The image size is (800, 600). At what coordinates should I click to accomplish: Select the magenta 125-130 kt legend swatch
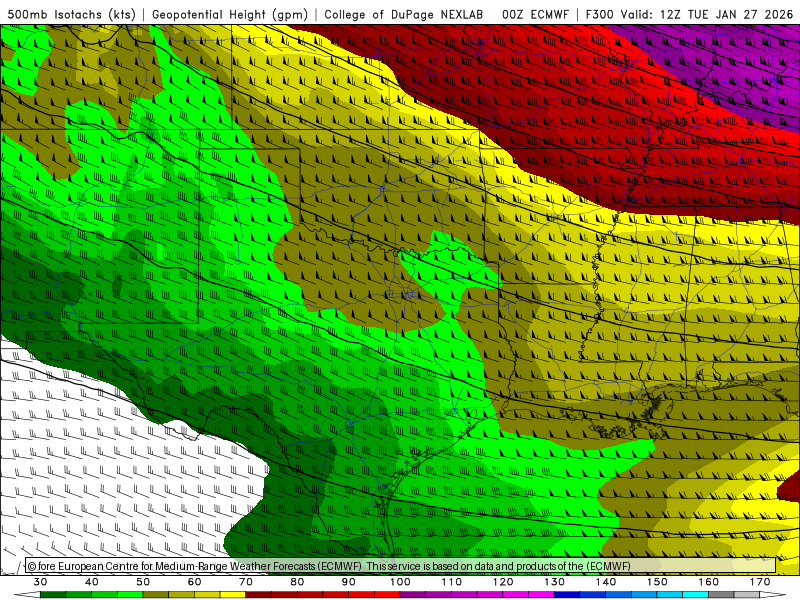point(541,595)
